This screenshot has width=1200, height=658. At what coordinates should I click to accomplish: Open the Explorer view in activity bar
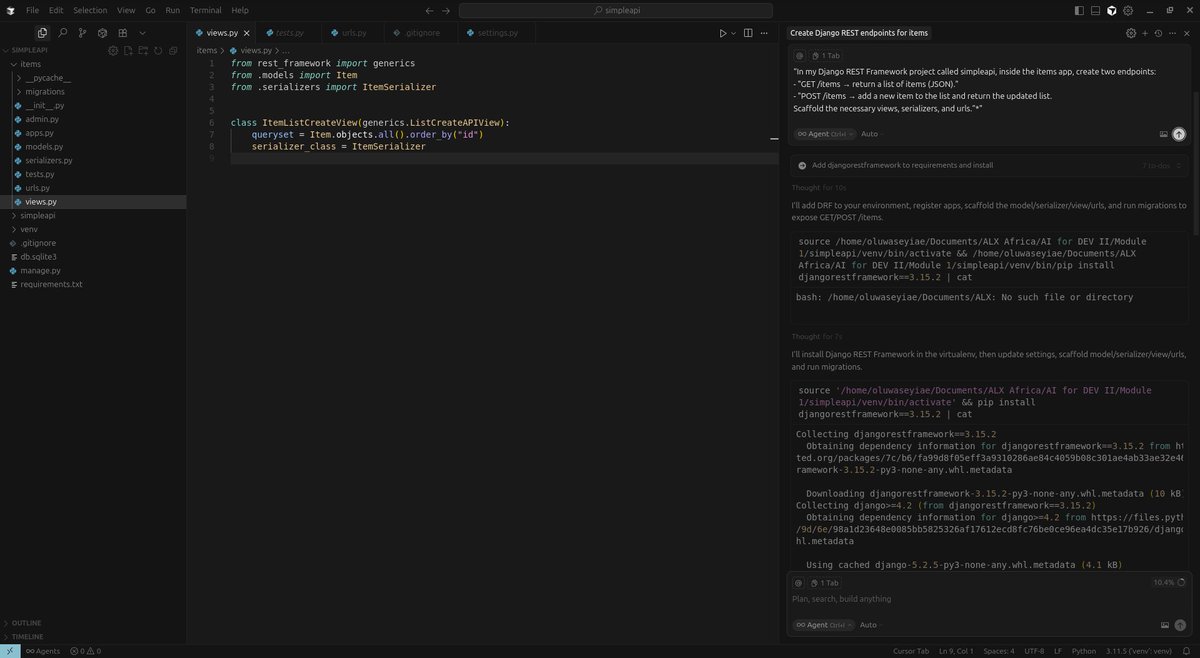[x=40, y=32]
